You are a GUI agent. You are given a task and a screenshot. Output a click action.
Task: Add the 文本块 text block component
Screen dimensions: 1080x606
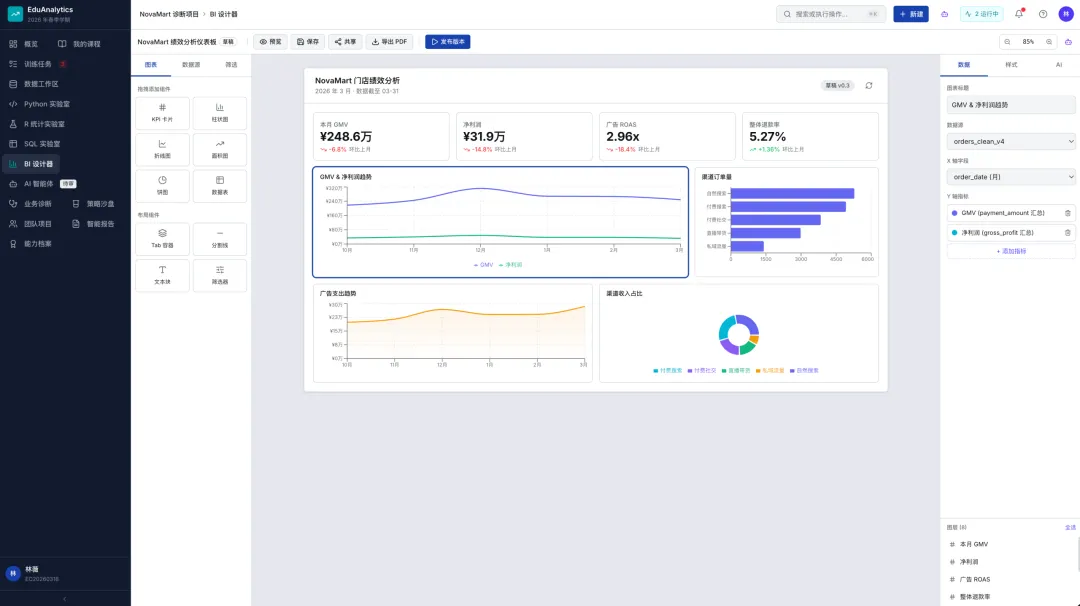(x=163, y=275)
